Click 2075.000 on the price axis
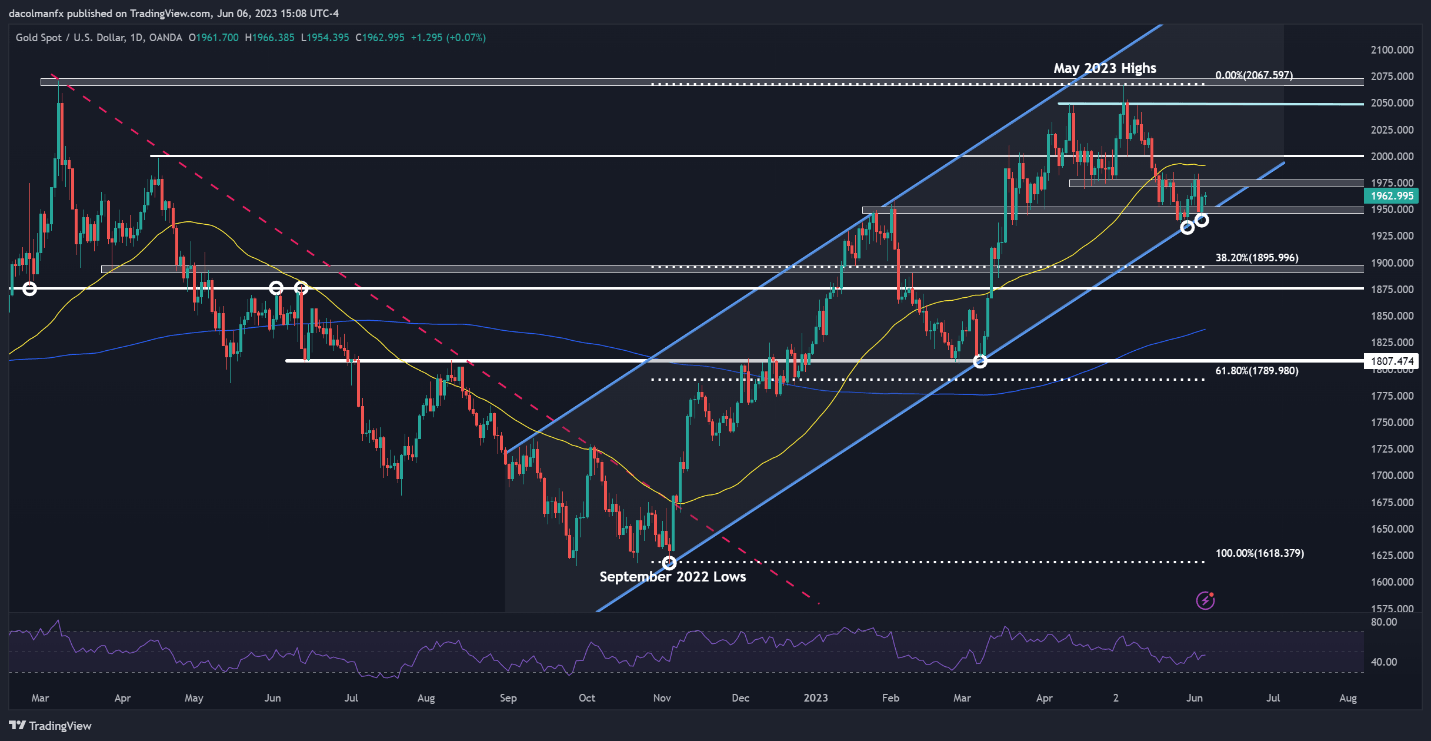 [1391, 76]
